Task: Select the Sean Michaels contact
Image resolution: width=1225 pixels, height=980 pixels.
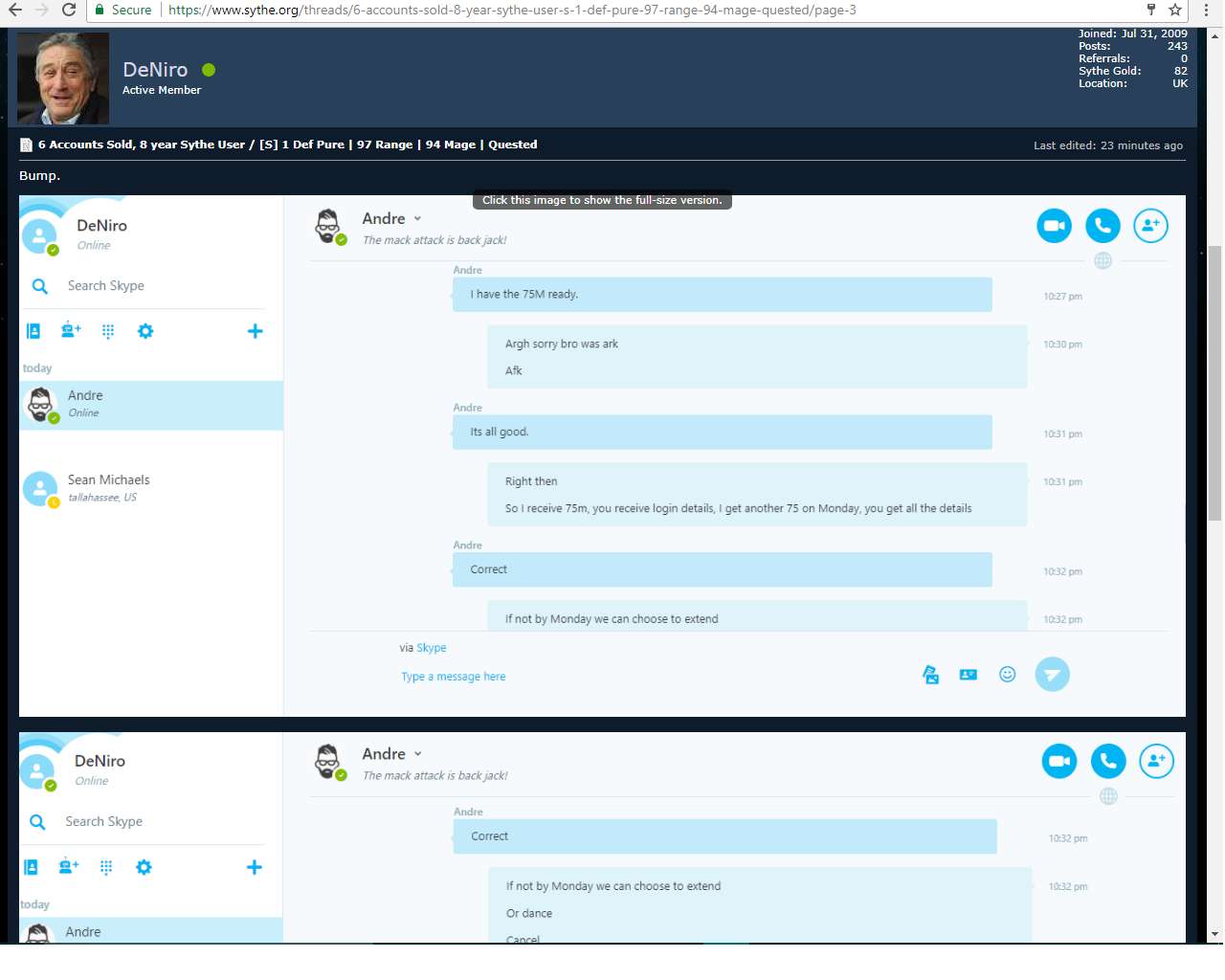Action: pos(151,488)
